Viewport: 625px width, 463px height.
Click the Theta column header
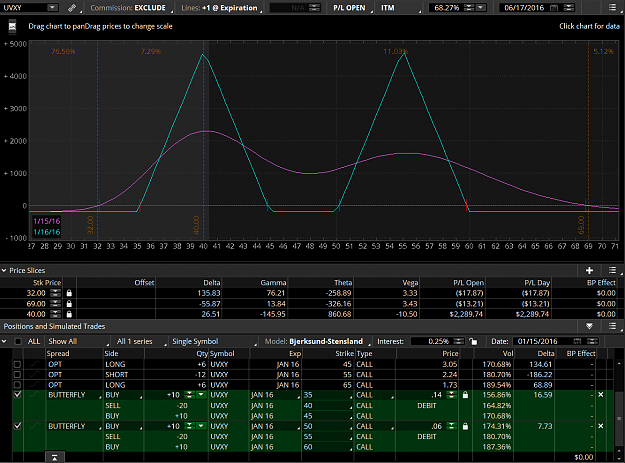tap(343, 283)
